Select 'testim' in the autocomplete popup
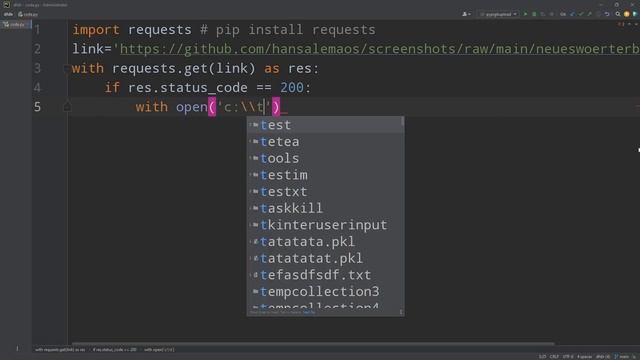 pyautogui.click(x=325, y=175)
